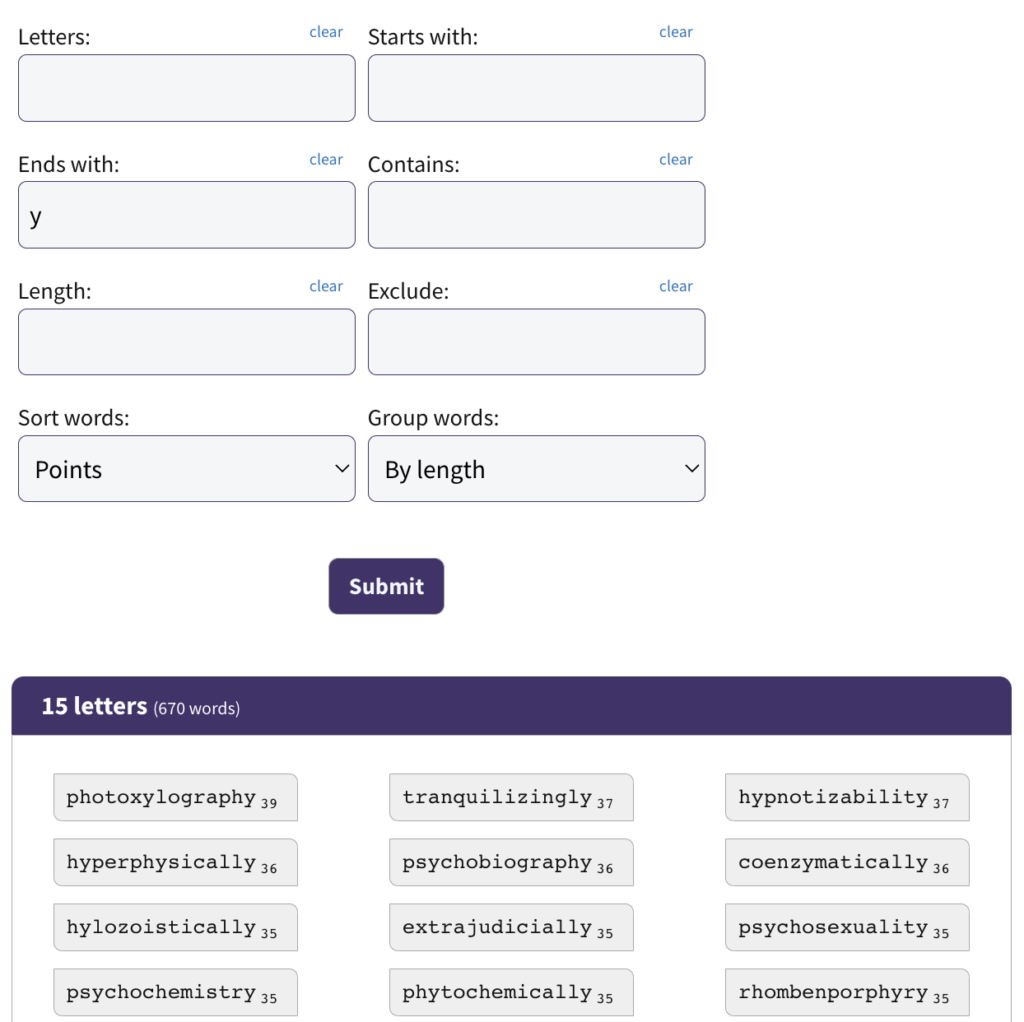Click the Contains label
Image resolution: width=1024 pixels, height=1022 pixels.
coord(413,165)
